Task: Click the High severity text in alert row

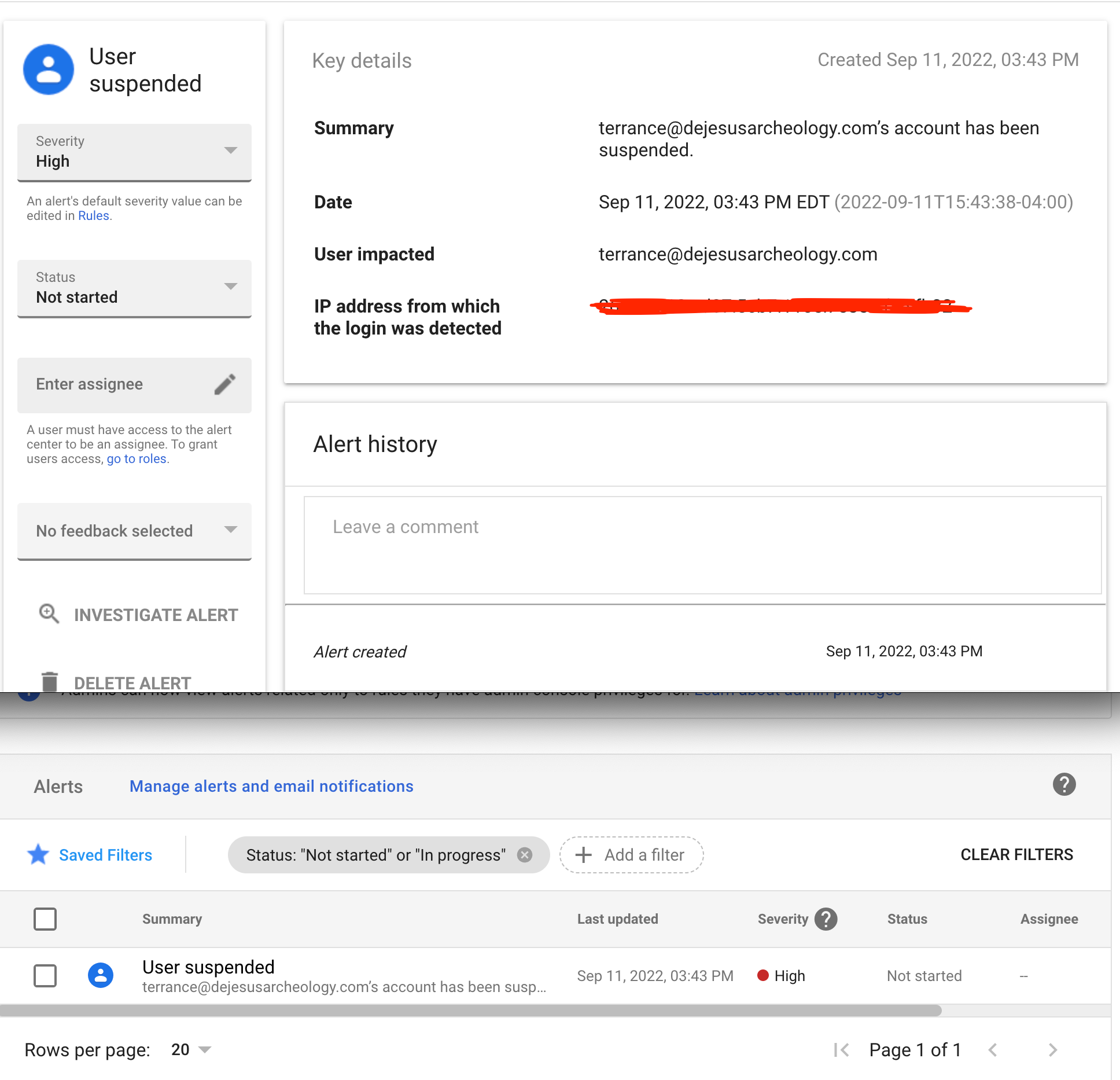Action: tap(790, 976)
